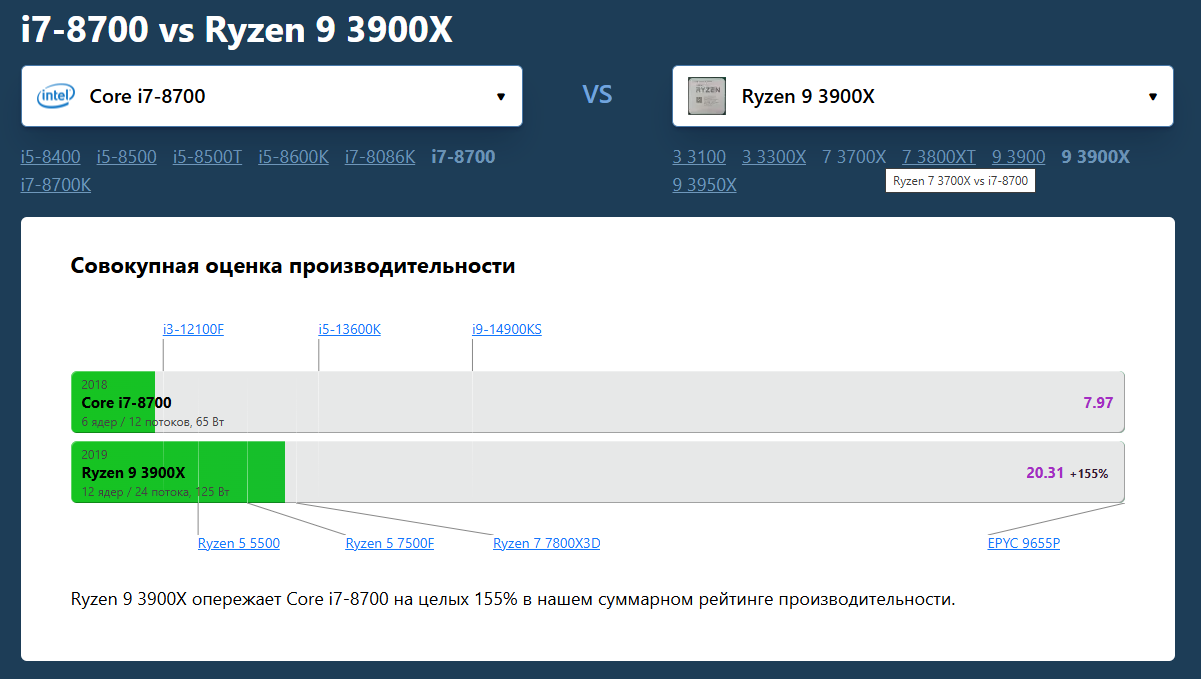Click the 'Совокупная оценка производительности' heading

point(293,266)
